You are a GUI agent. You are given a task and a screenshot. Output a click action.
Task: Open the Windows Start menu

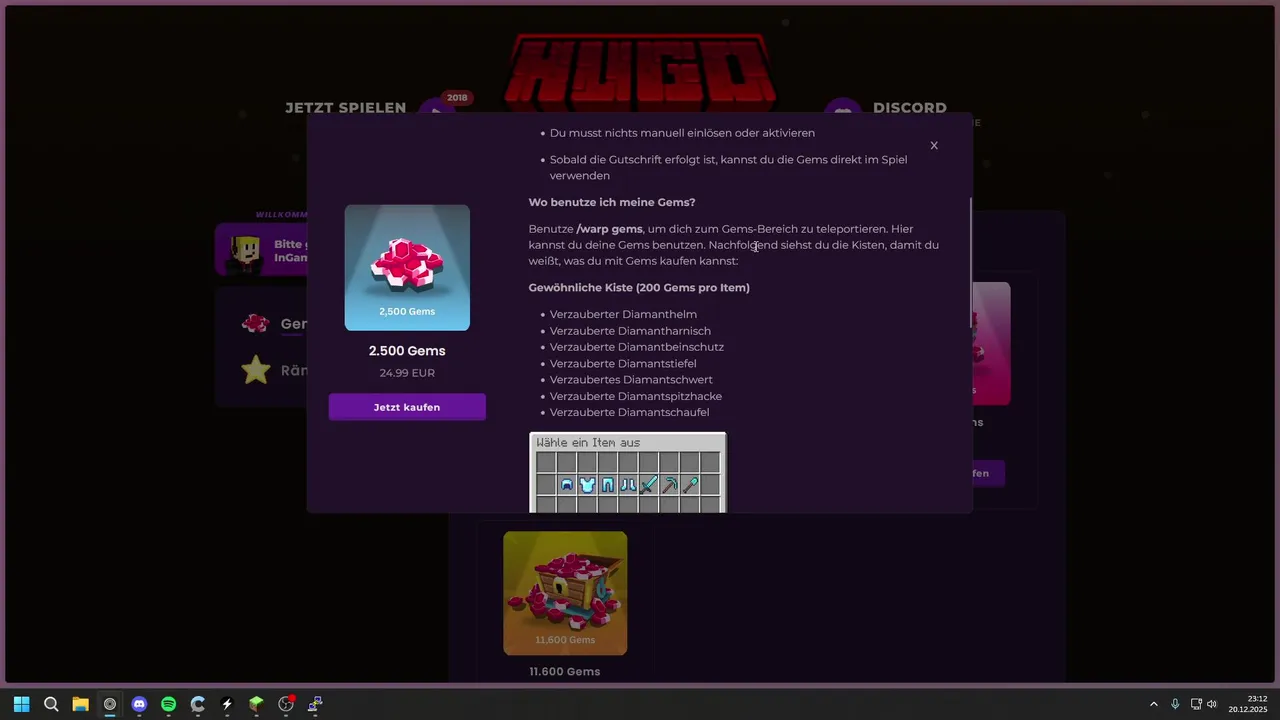tap(22, 704)
